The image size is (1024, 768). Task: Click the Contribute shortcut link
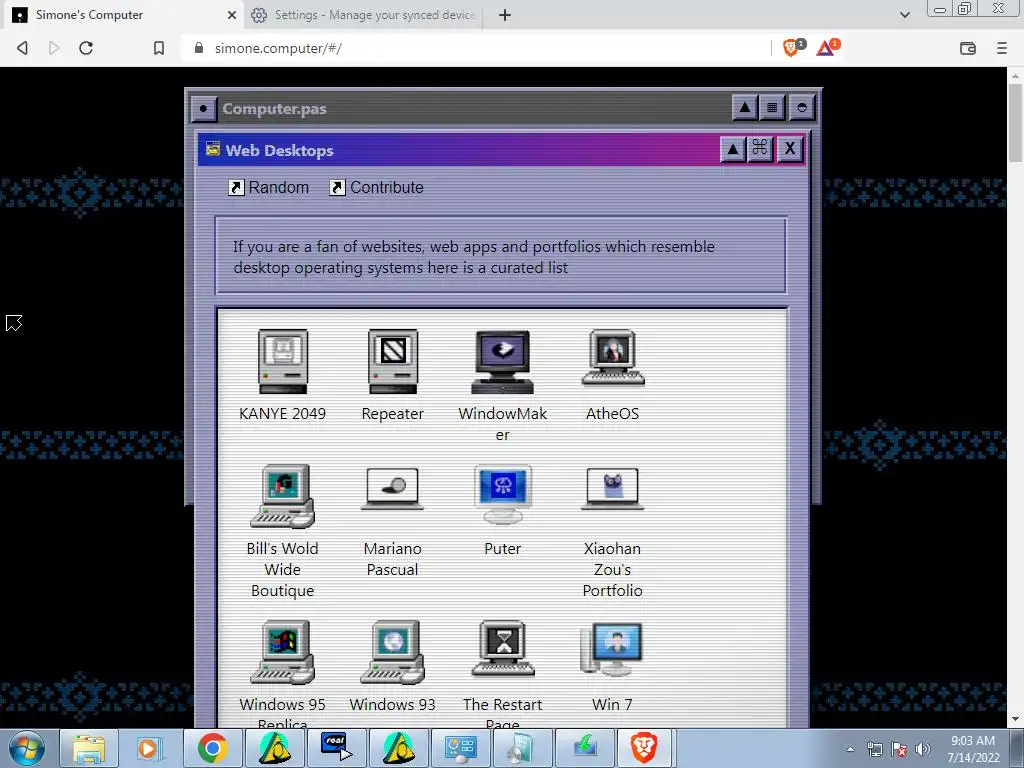coord(377,187)
